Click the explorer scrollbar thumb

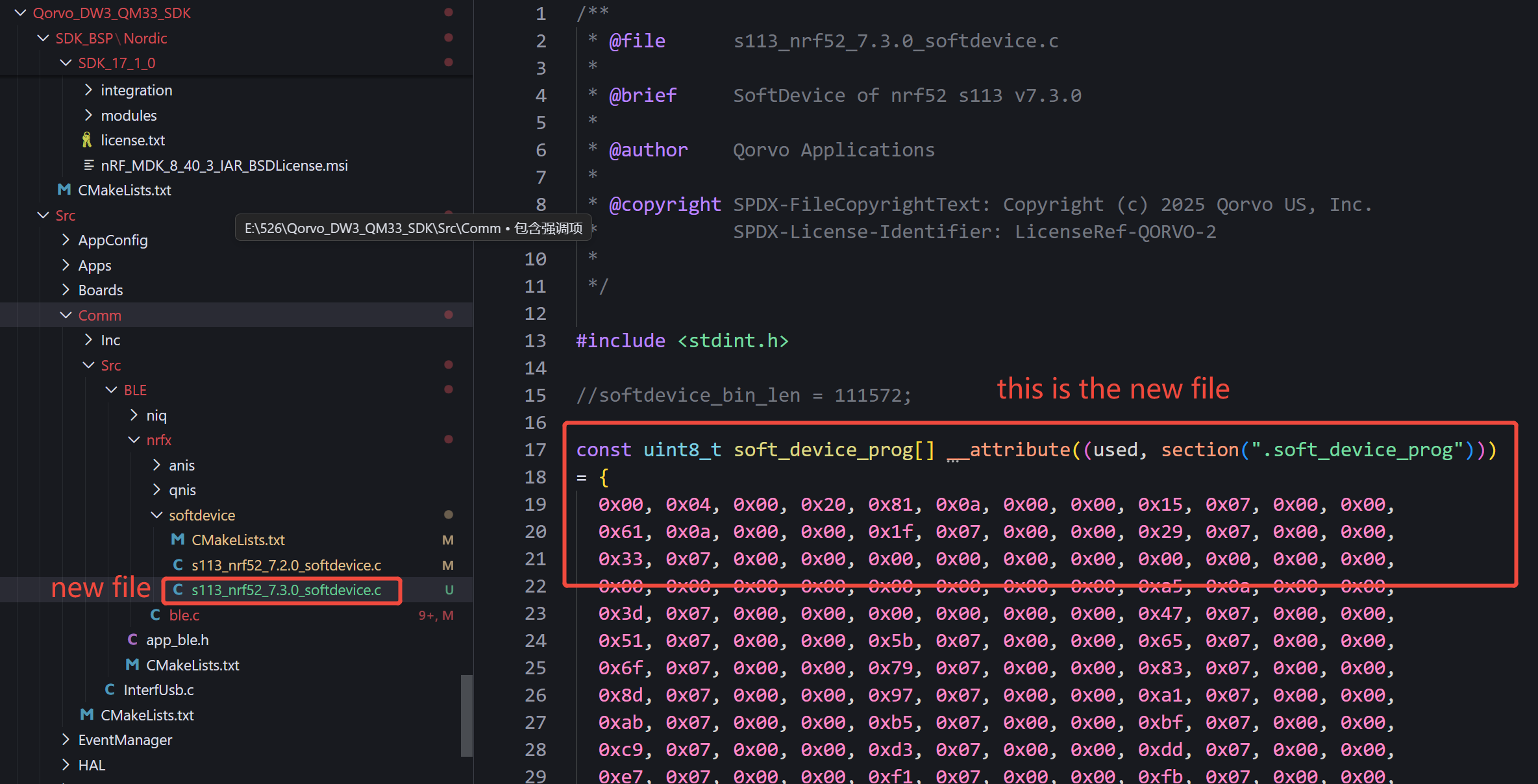466,714
